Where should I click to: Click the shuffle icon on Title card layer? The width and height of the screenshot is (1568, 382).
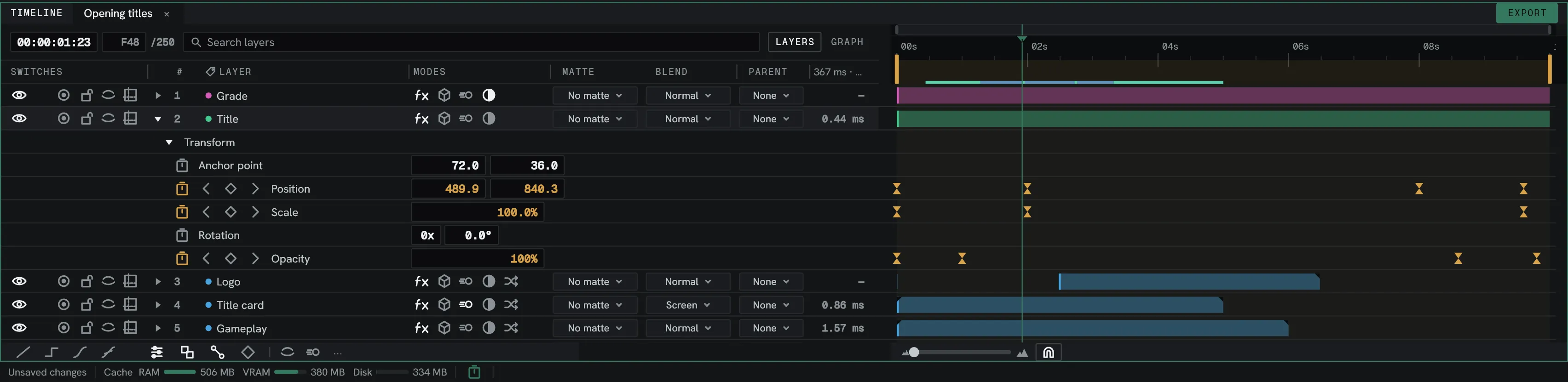[x=511, y=304]
